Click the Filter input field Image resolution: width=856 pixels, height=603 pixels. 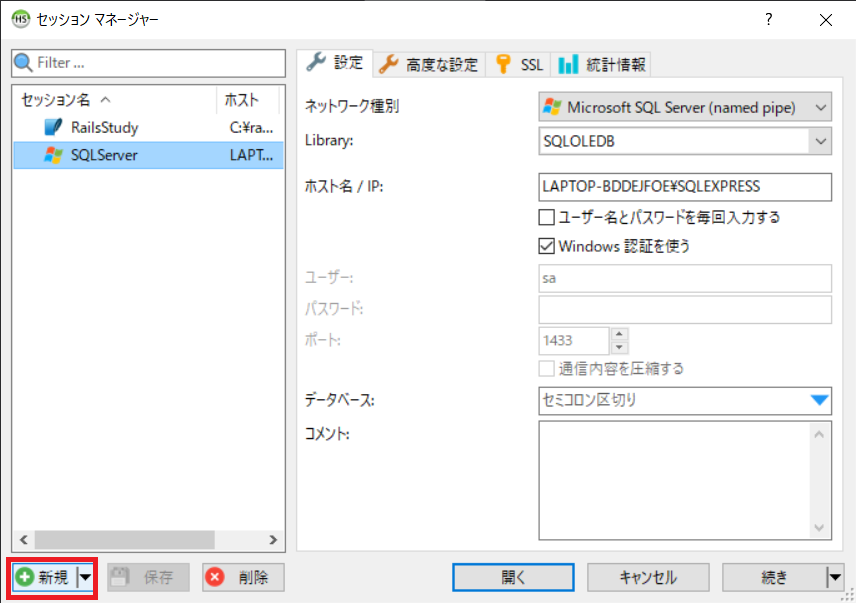(x=148, y=63)
